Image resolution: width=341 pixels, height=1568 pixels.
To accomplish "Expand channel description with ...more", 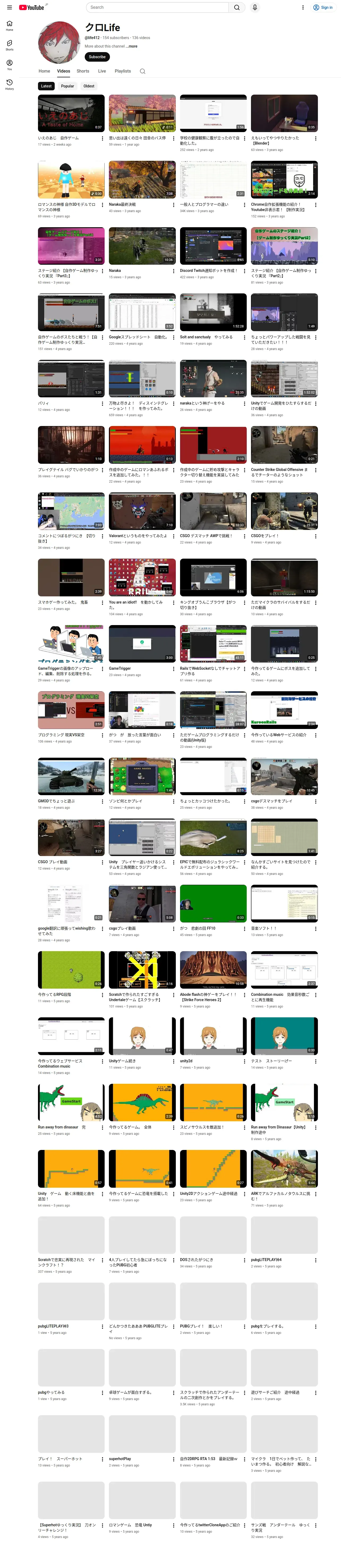I will pyautogui.click(x=131, y=46).
